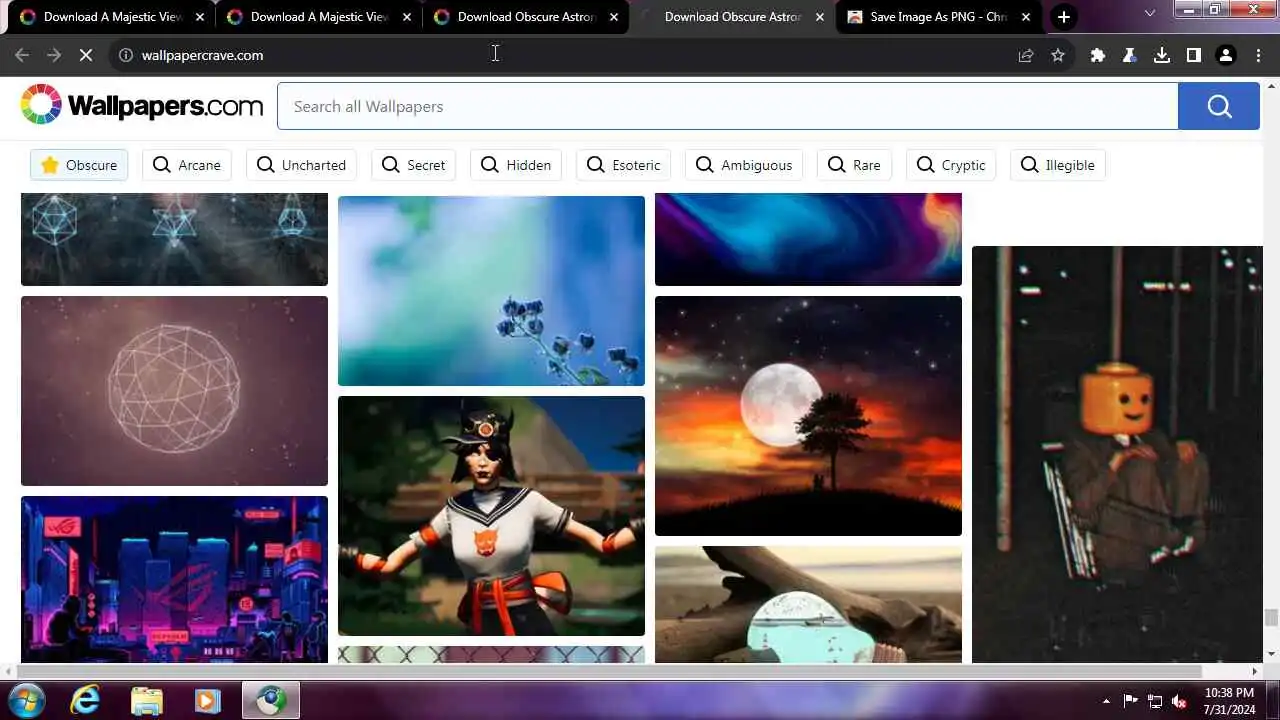Show hidden tray icons arrow
Viewport: 1280px width, 720px height.
coord(1106,701)
